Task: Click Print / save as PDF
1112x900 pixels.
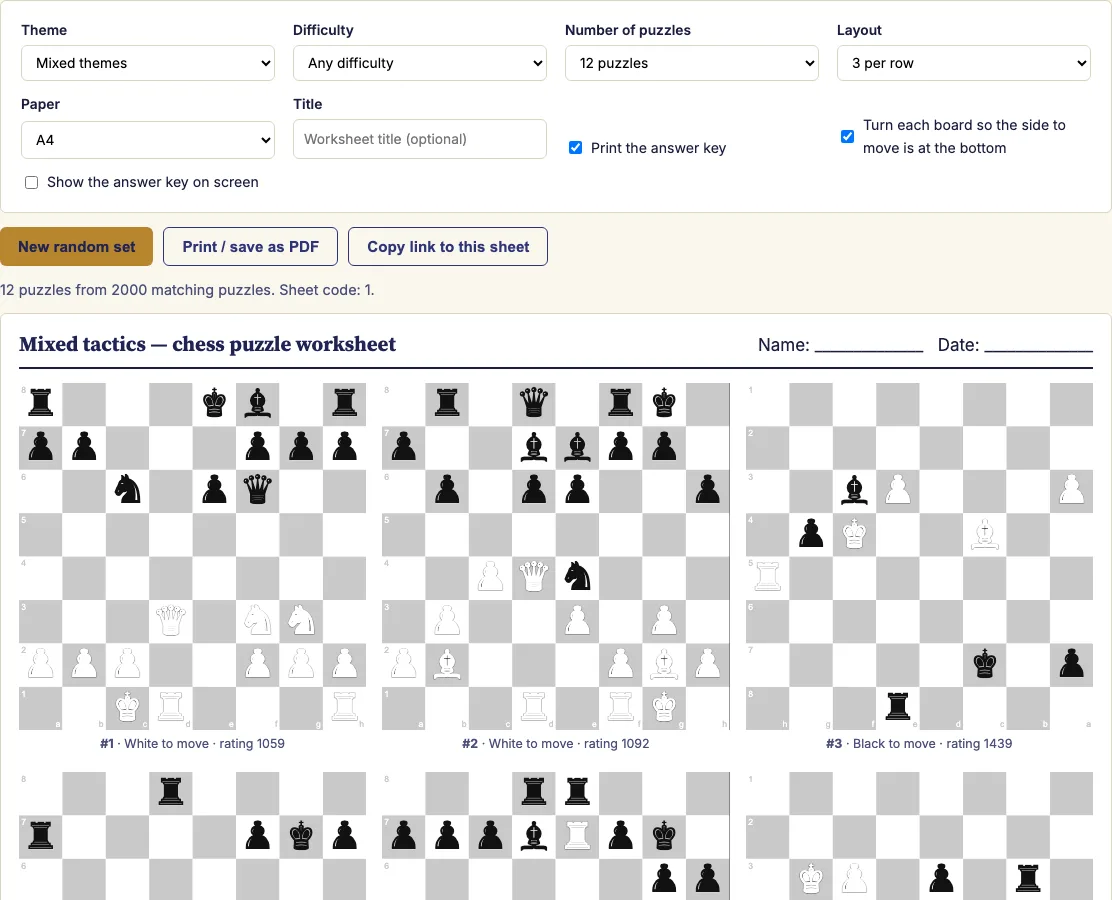Action: (x=250, y=247)
